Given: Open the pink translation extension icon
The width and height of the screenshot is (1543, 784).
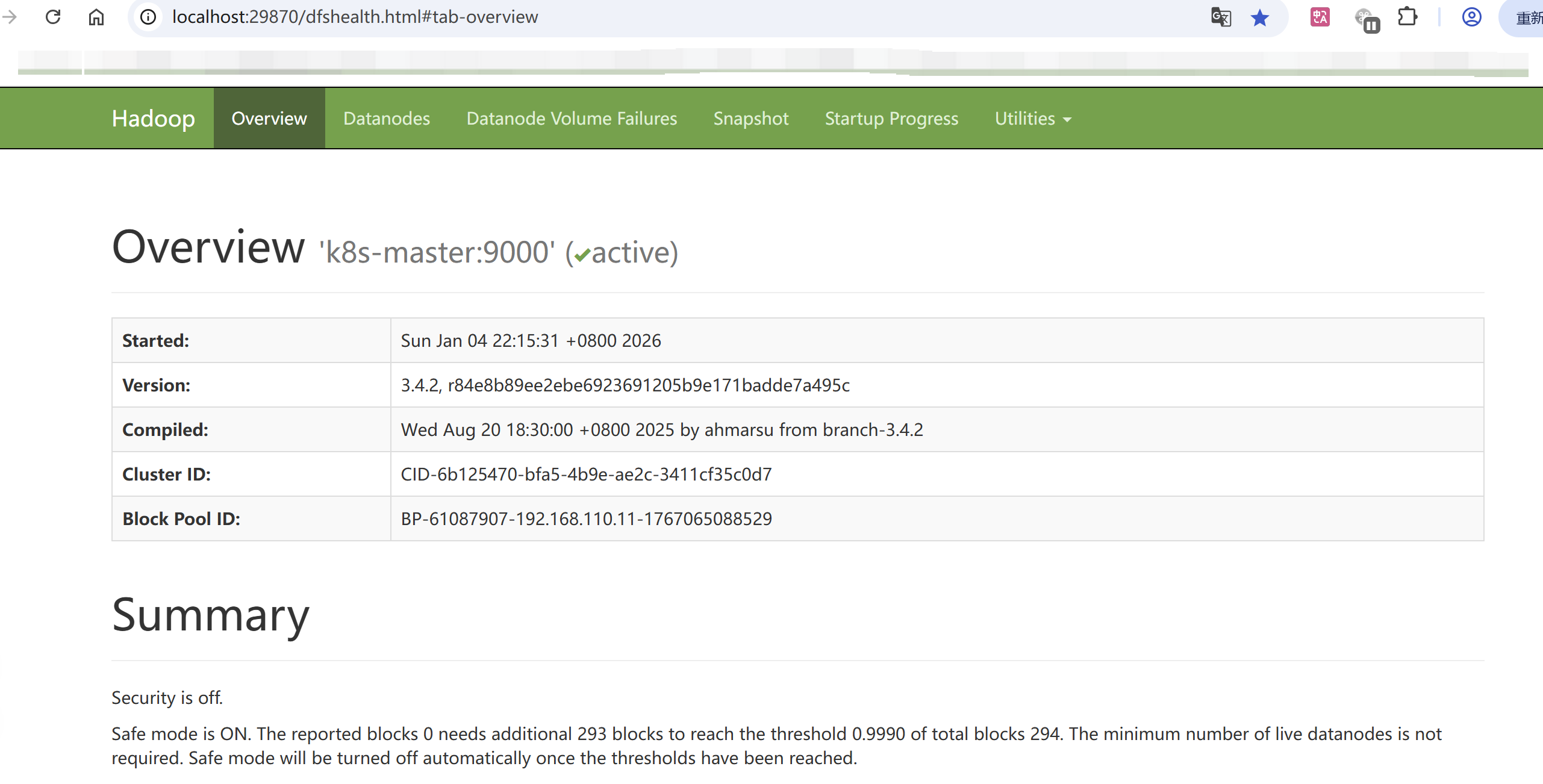Looking at the screenshot, I should click(1320, 17).
